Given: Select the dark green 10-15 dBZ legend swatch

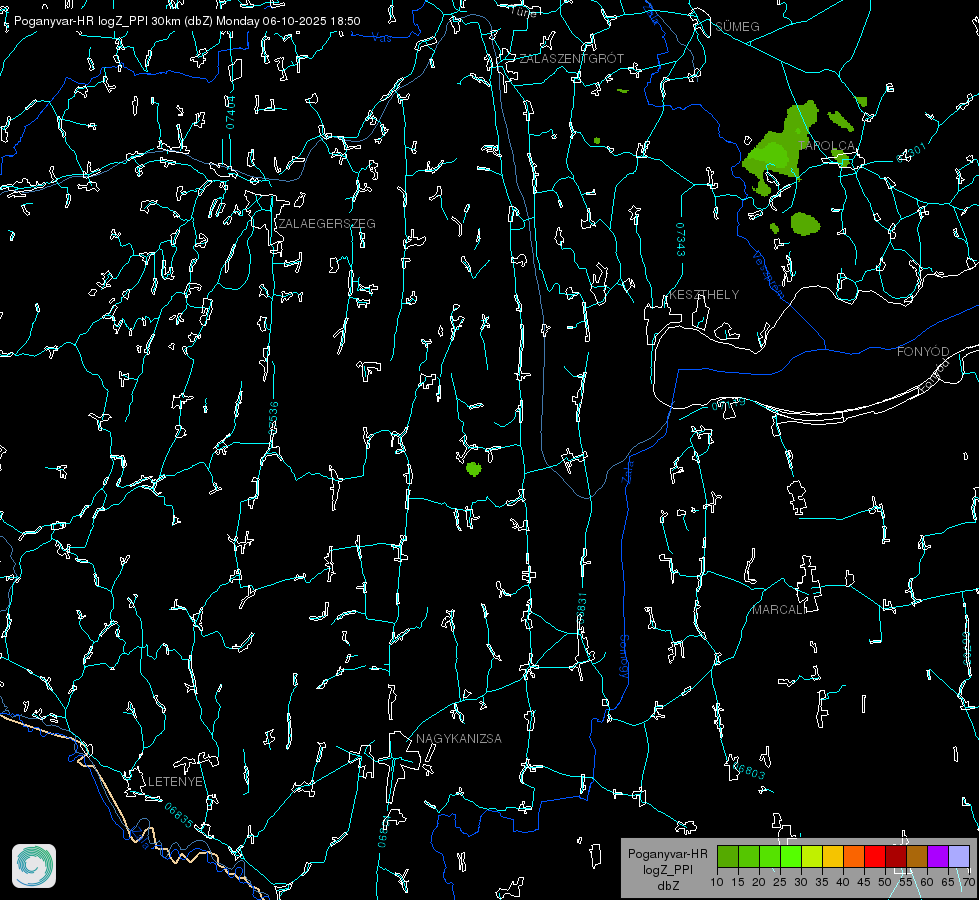Looking at the screenshot, I should [728, 856].
